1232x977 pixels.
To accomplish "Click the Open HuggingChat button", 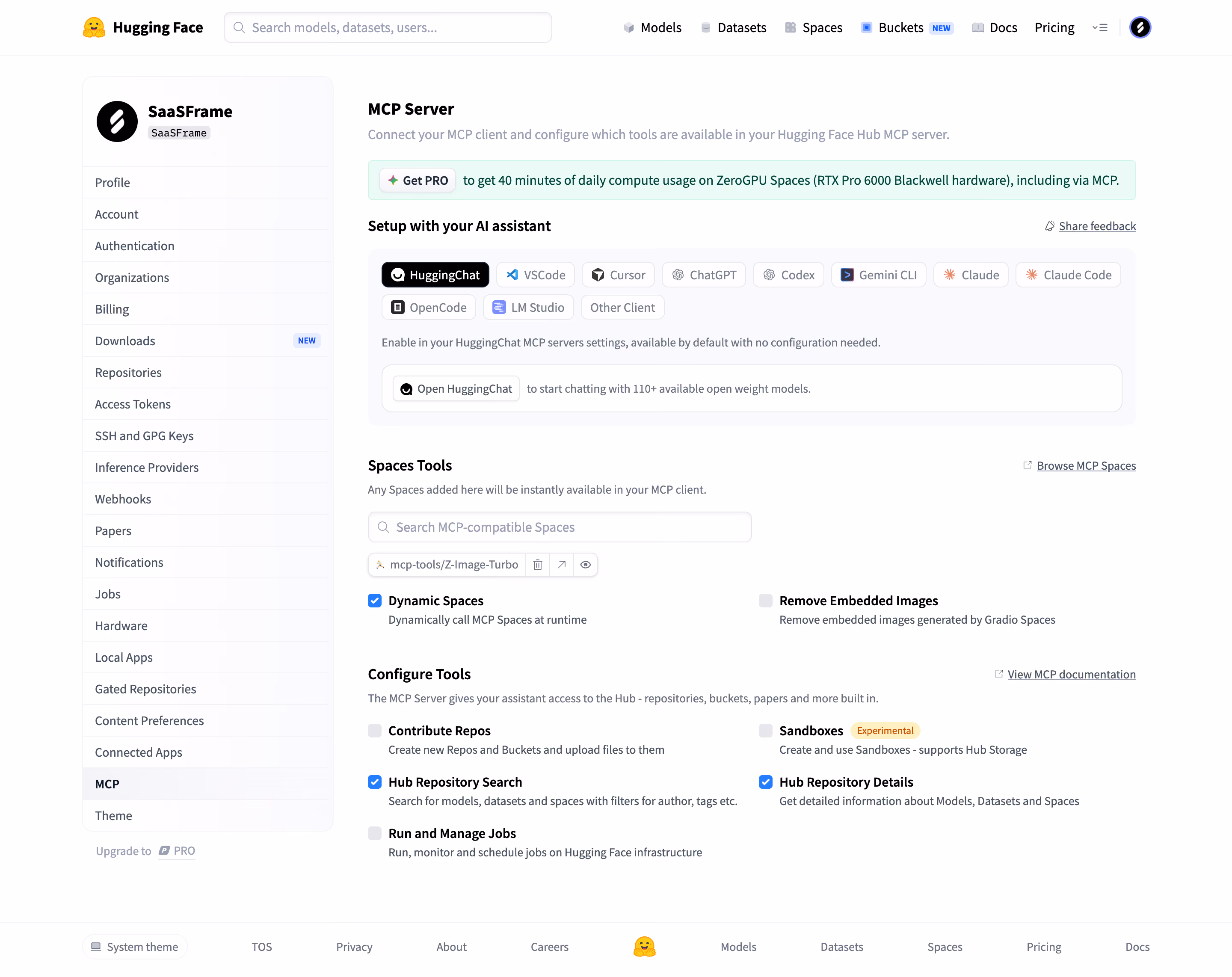I will pos(456,388).
